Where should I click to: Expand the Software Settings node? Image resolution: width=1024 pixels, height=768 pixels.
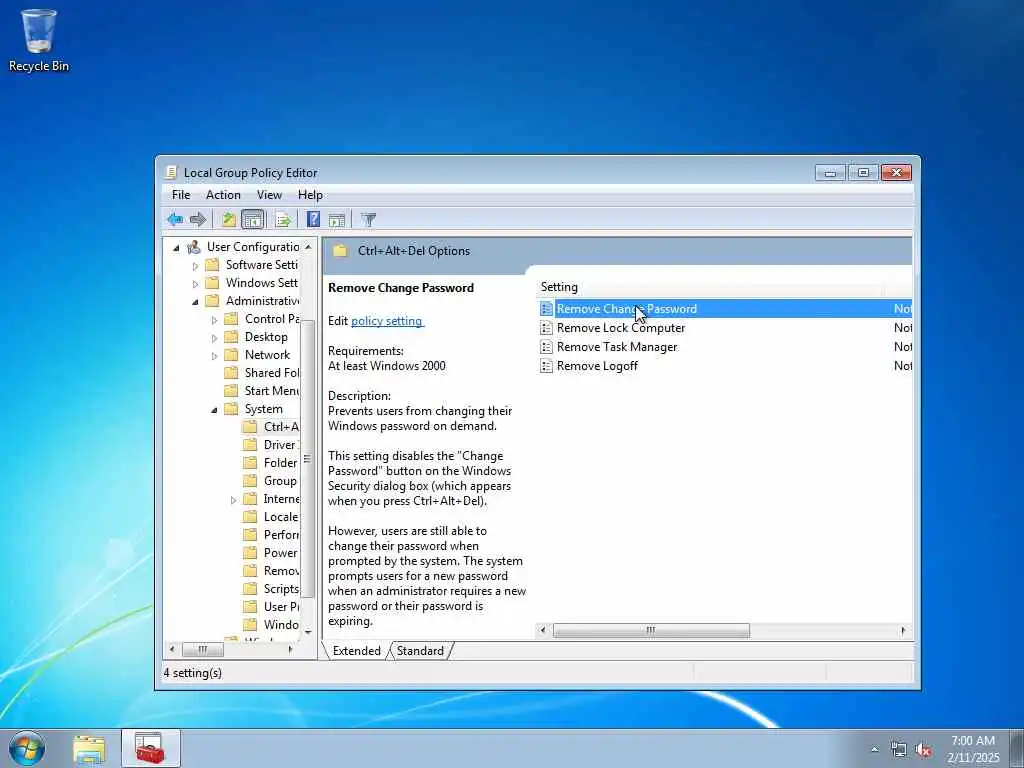tap(195, 266)
